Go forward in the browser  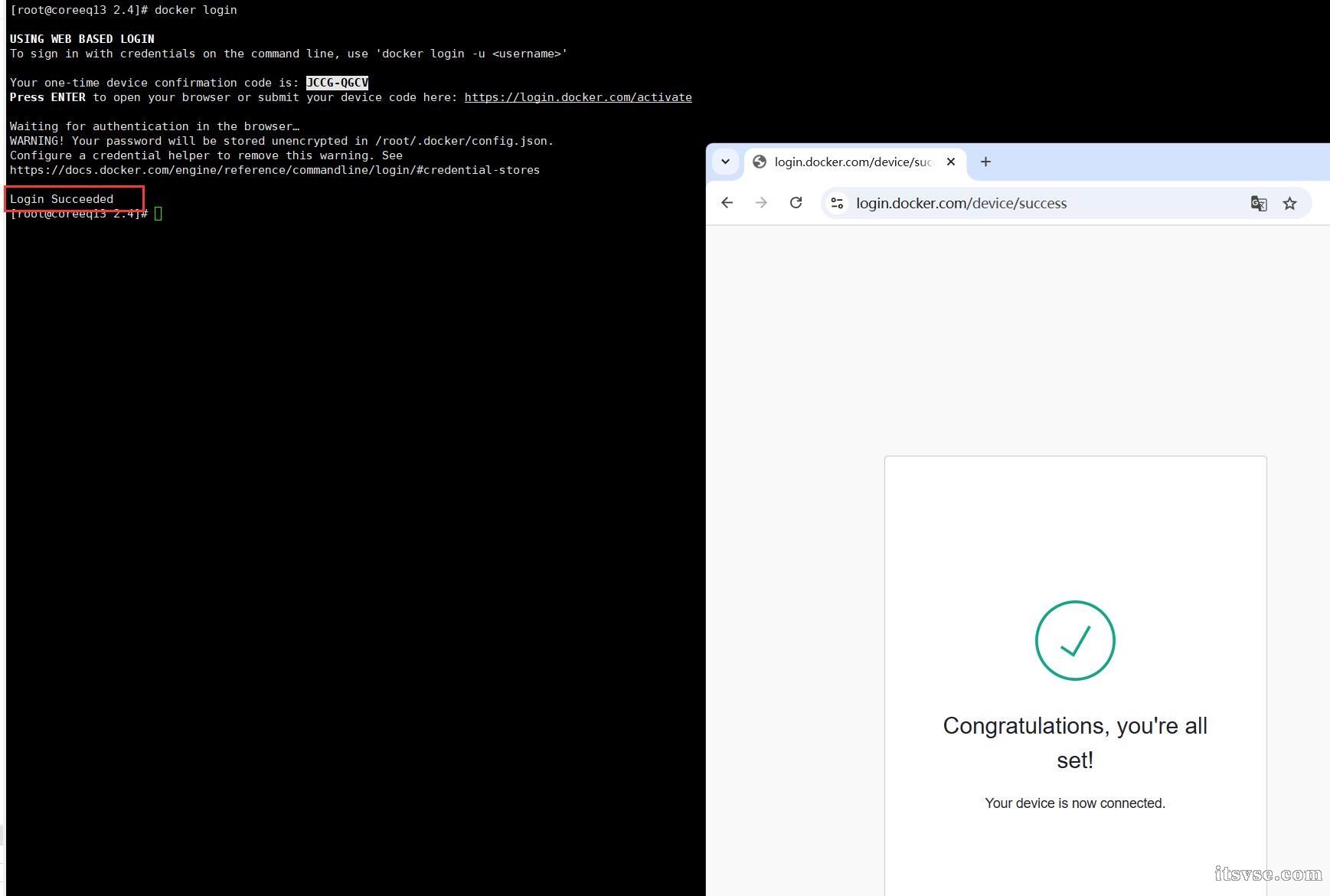(761, 203)
